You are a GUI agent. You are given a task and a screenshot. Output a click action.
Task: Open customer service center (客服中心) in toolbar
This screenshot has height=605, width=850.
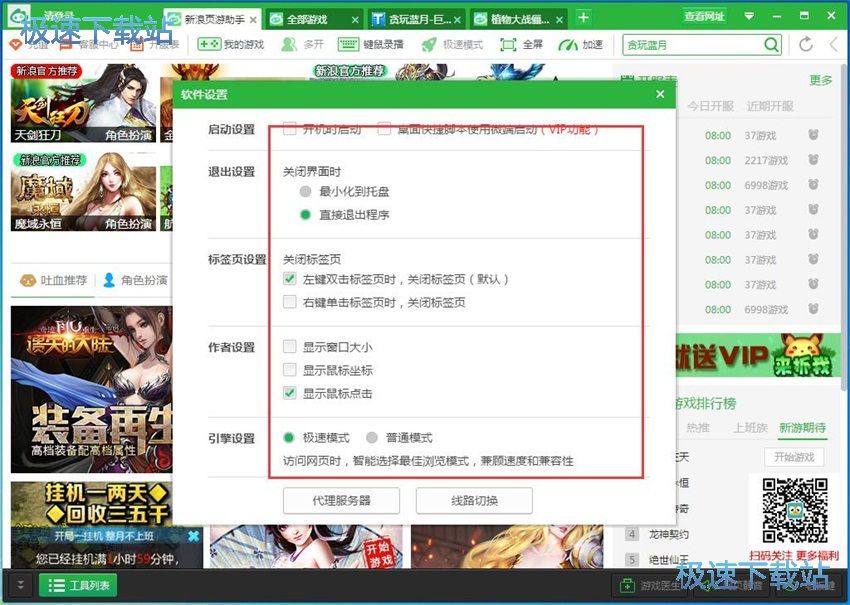click(89, 44)
